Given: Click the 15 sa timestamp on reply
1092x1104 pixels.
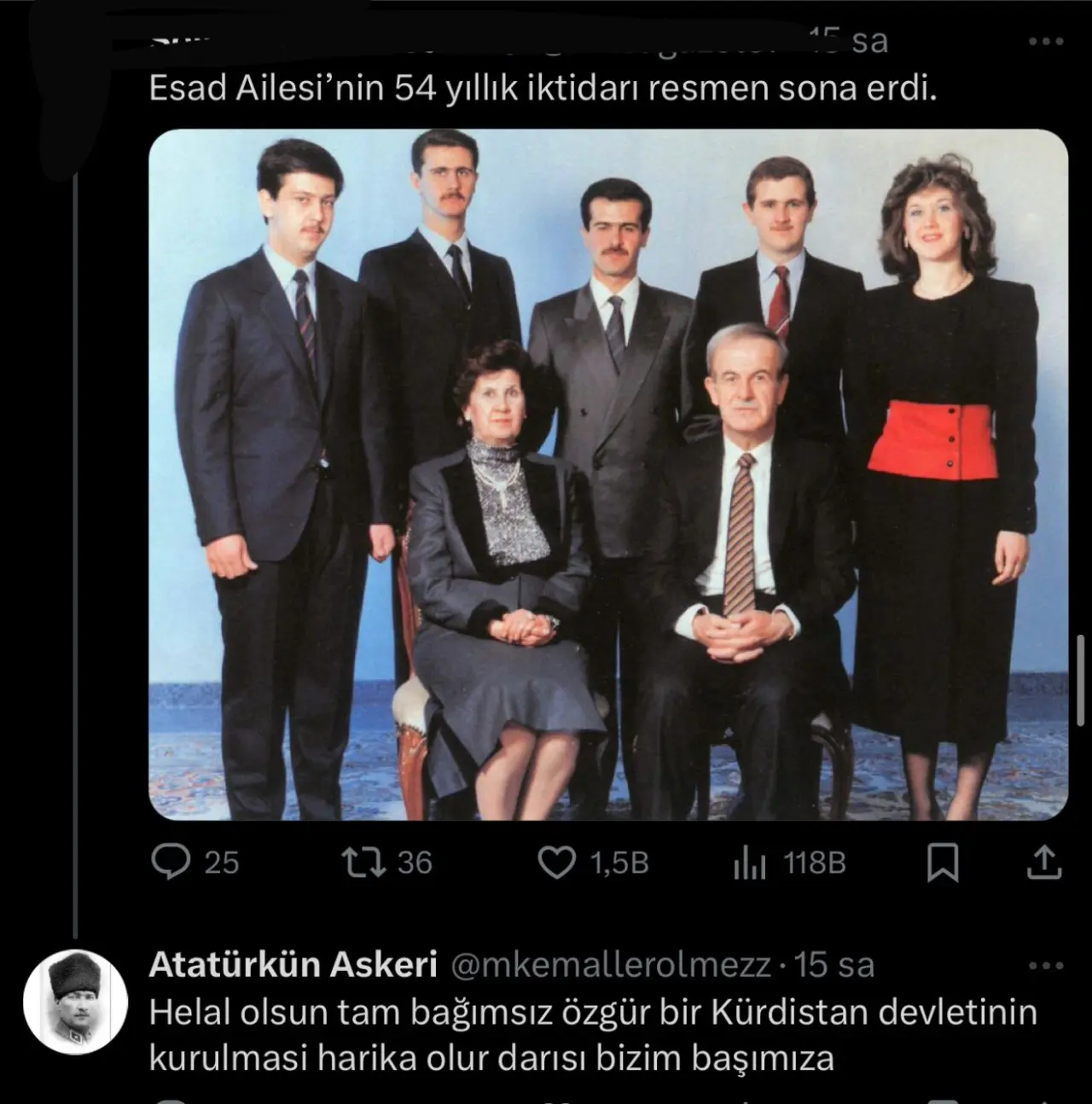Looking at the screenshot, I should pos(834,965).
